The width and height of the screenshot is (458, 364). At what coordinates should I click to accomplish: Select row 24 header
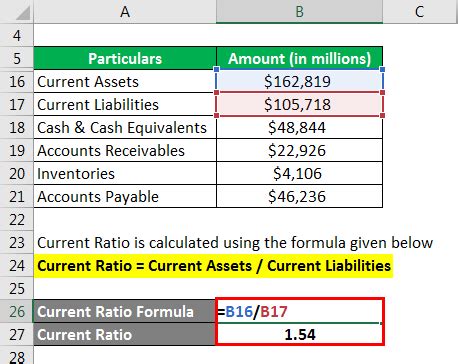(17, 265)
